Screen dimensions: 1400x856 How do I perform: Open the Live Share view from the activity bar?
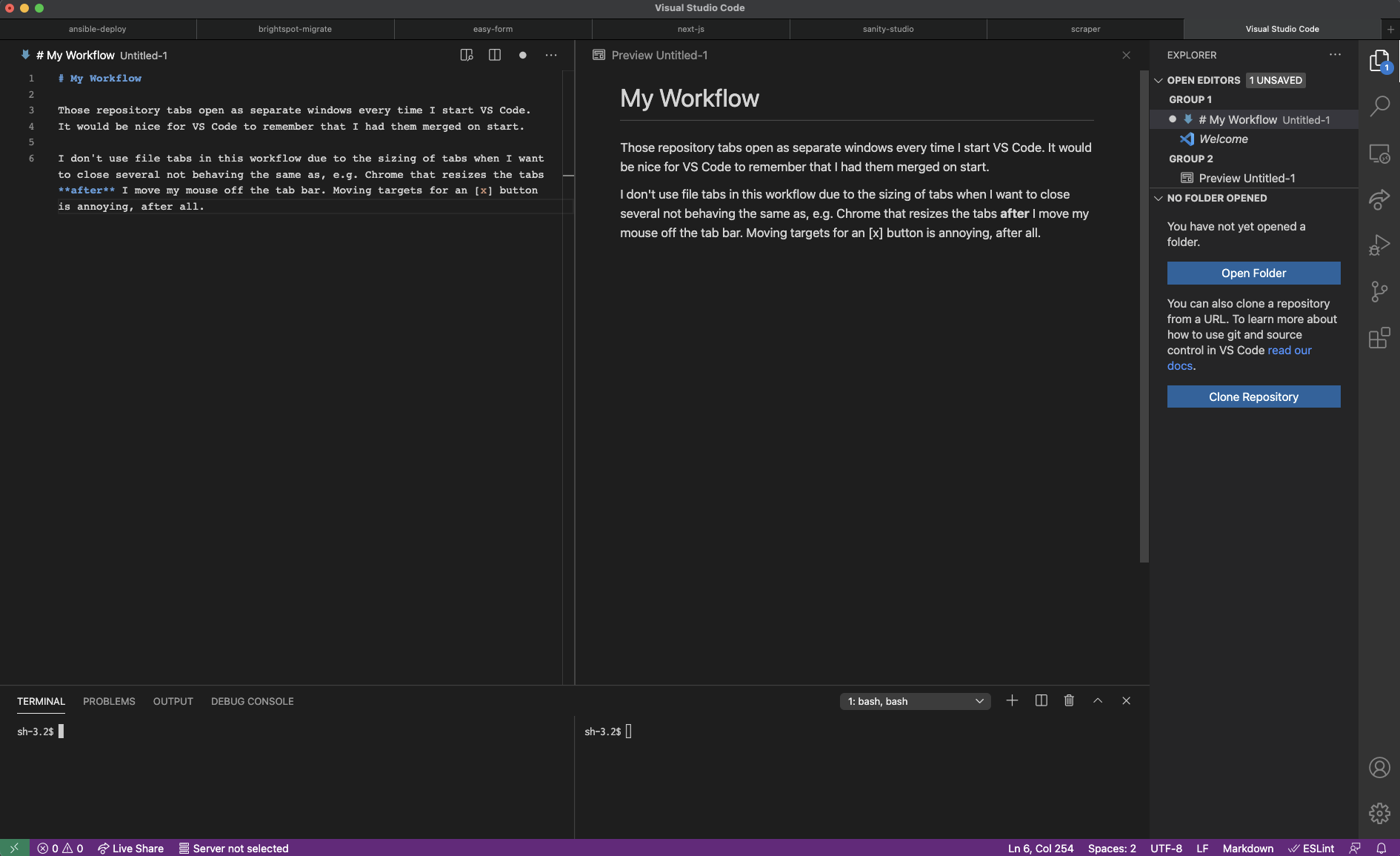[x=1379, y=199]
